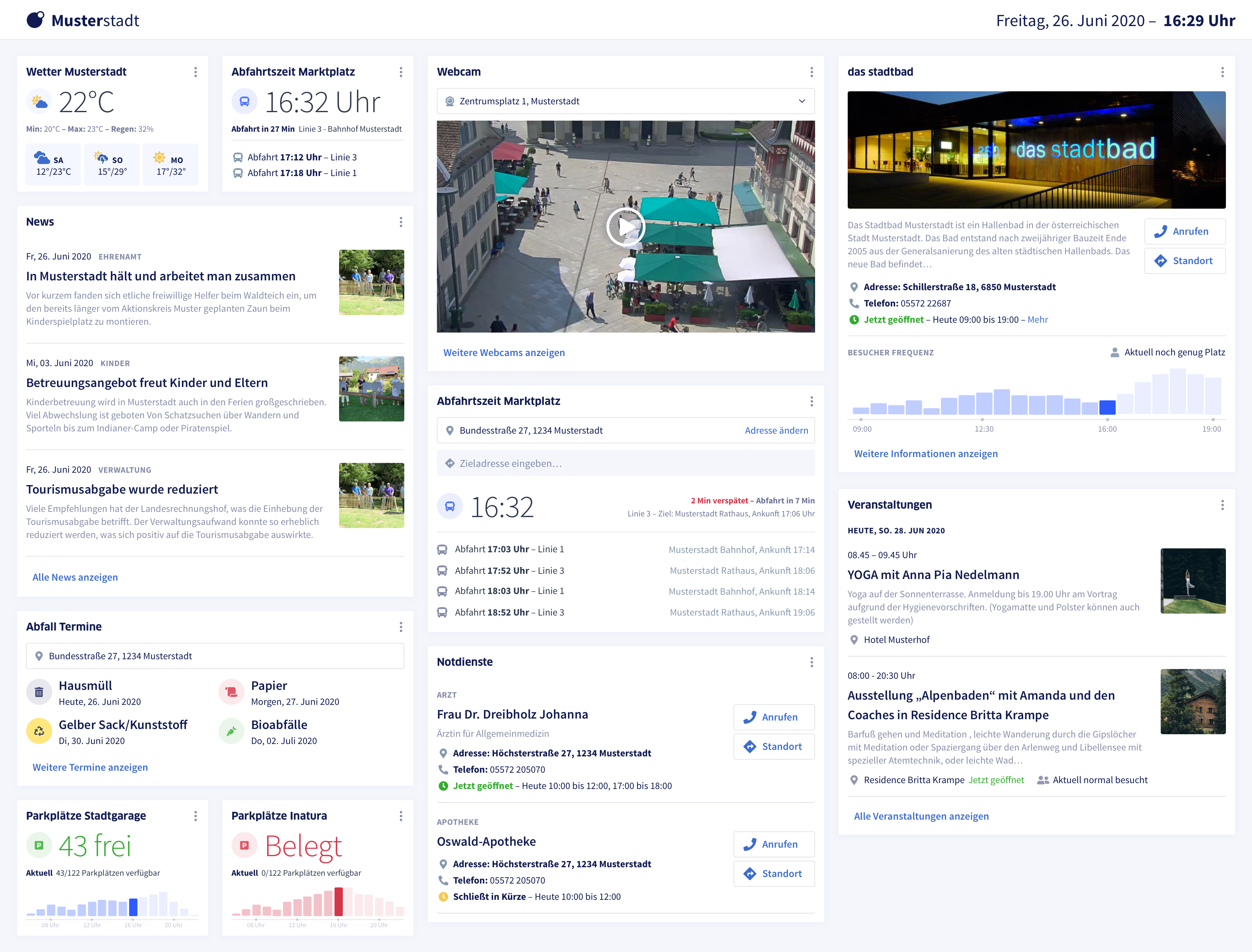The width and height of the screenshot is (1252, 952).
Task: Open Parkplätze Stadtgarage three-dot menu
Action: (196, 816)
